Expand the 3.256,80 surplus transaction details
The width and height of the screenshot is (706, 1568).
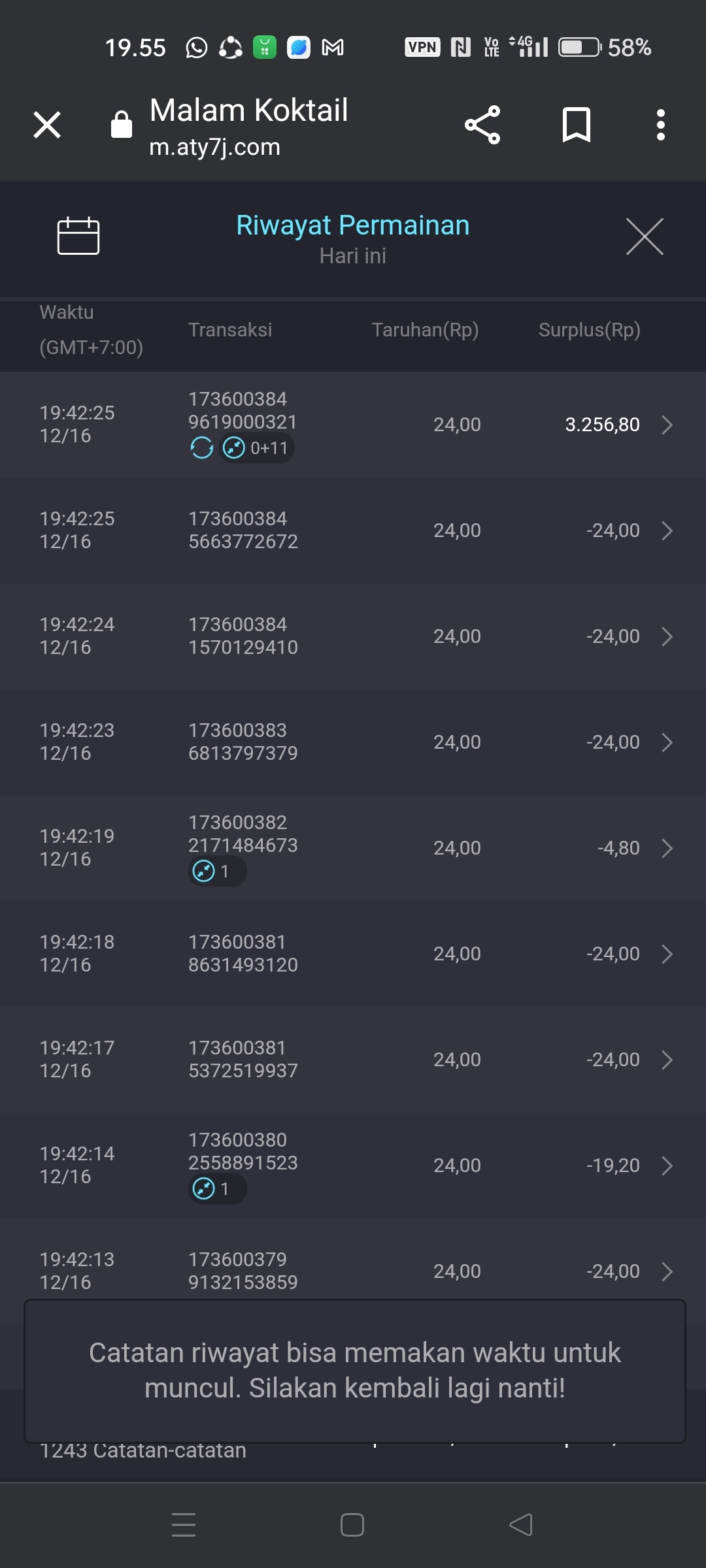pos(667,425)
